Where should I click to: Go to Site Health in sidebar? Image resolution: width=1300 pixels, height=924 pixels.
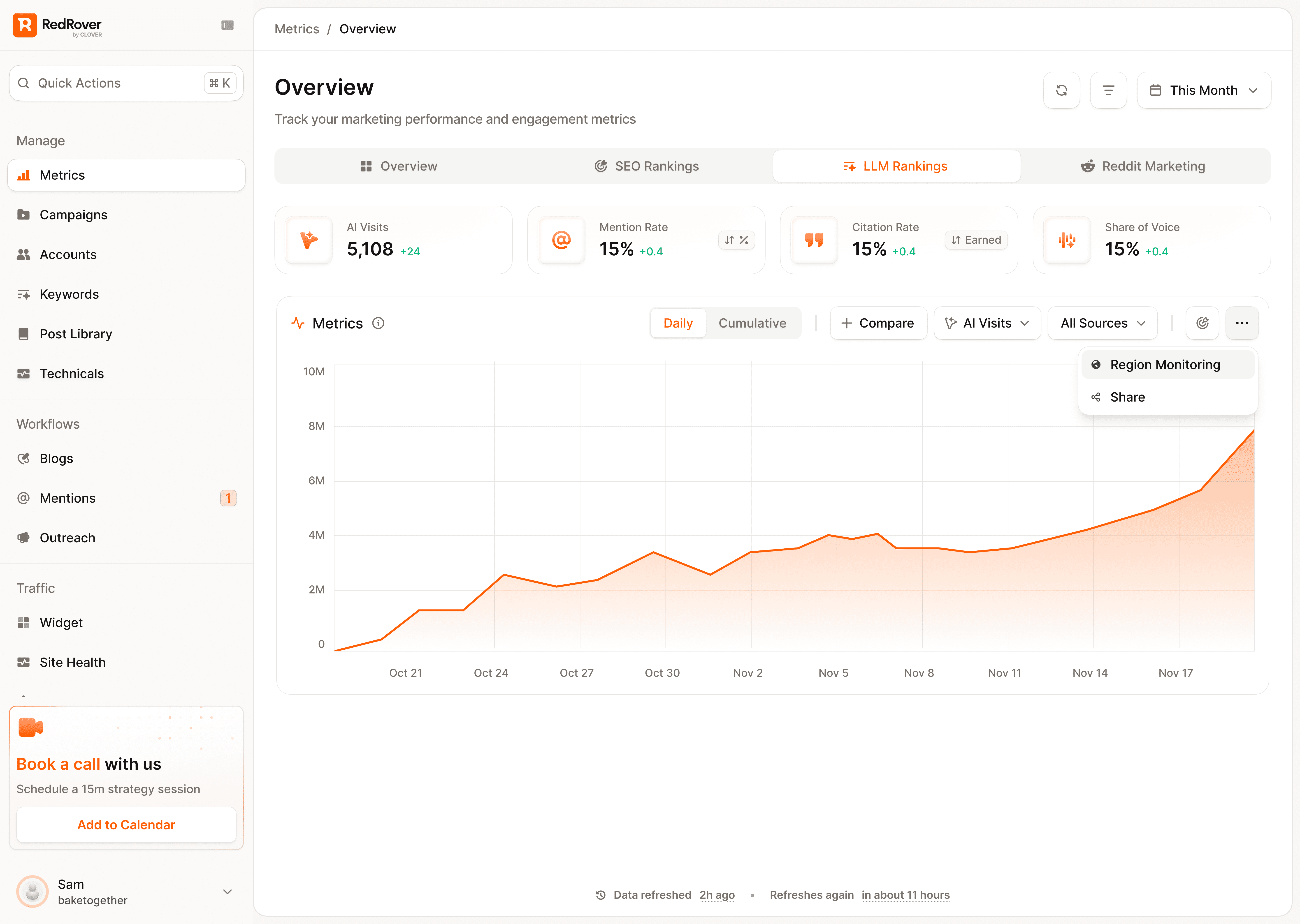point(72,662)
